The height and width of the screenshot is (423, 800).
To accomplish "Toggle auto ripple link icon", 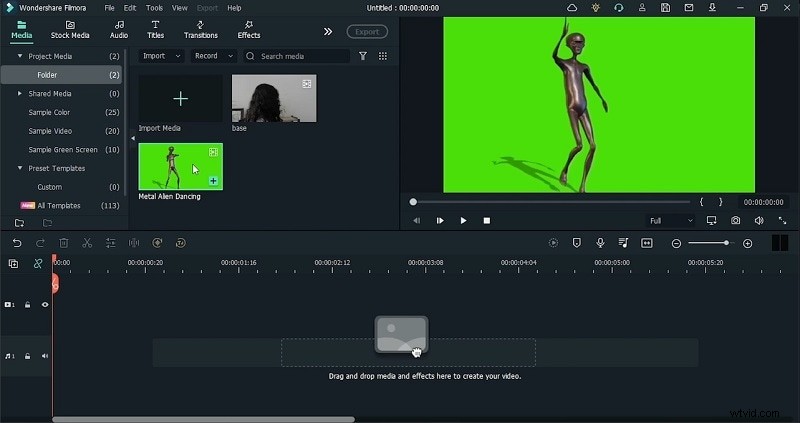I will coord(38,264).
